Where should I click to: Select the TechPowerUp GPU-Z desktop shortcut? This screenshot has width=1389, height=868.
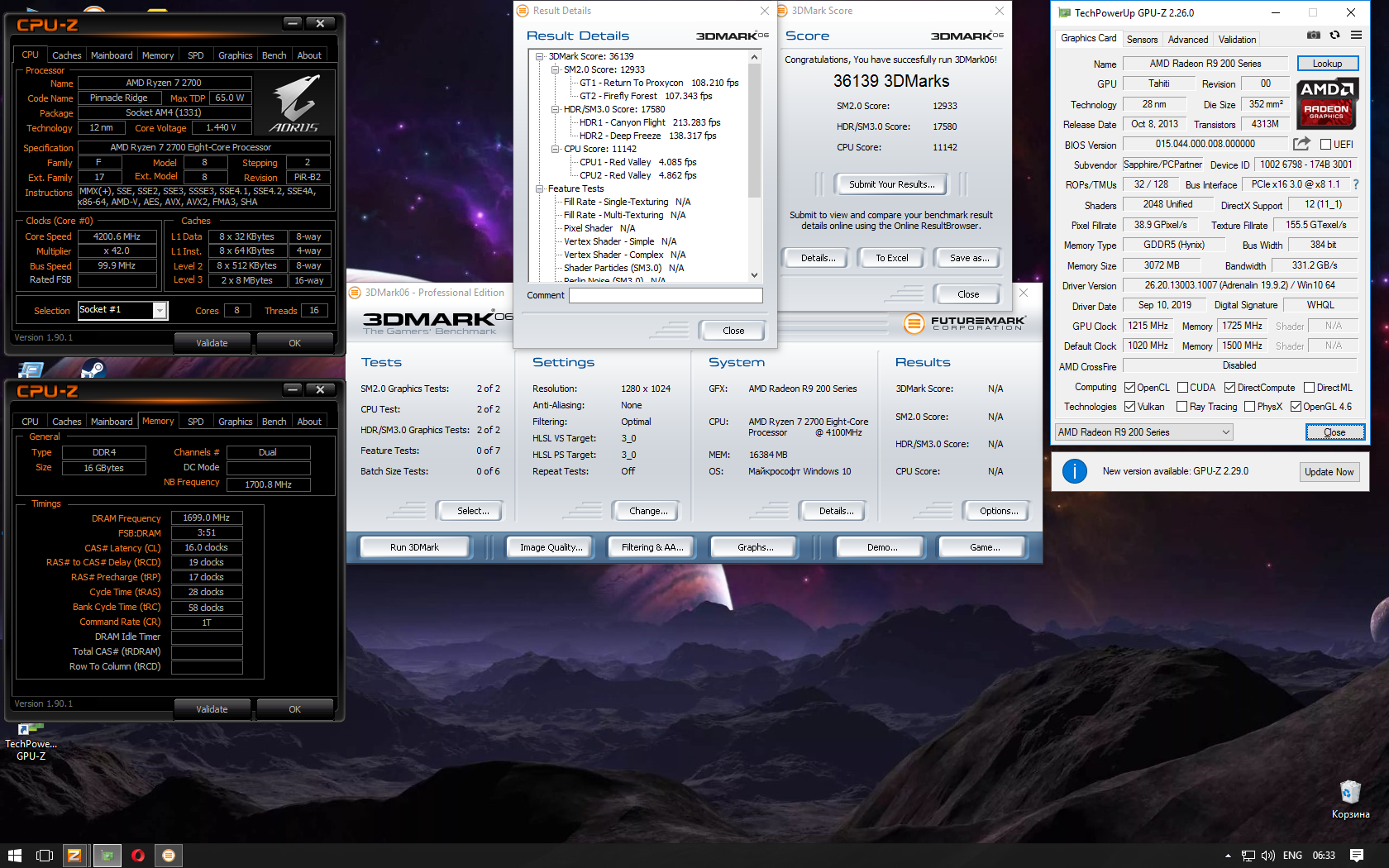click(x=31, y=742)
